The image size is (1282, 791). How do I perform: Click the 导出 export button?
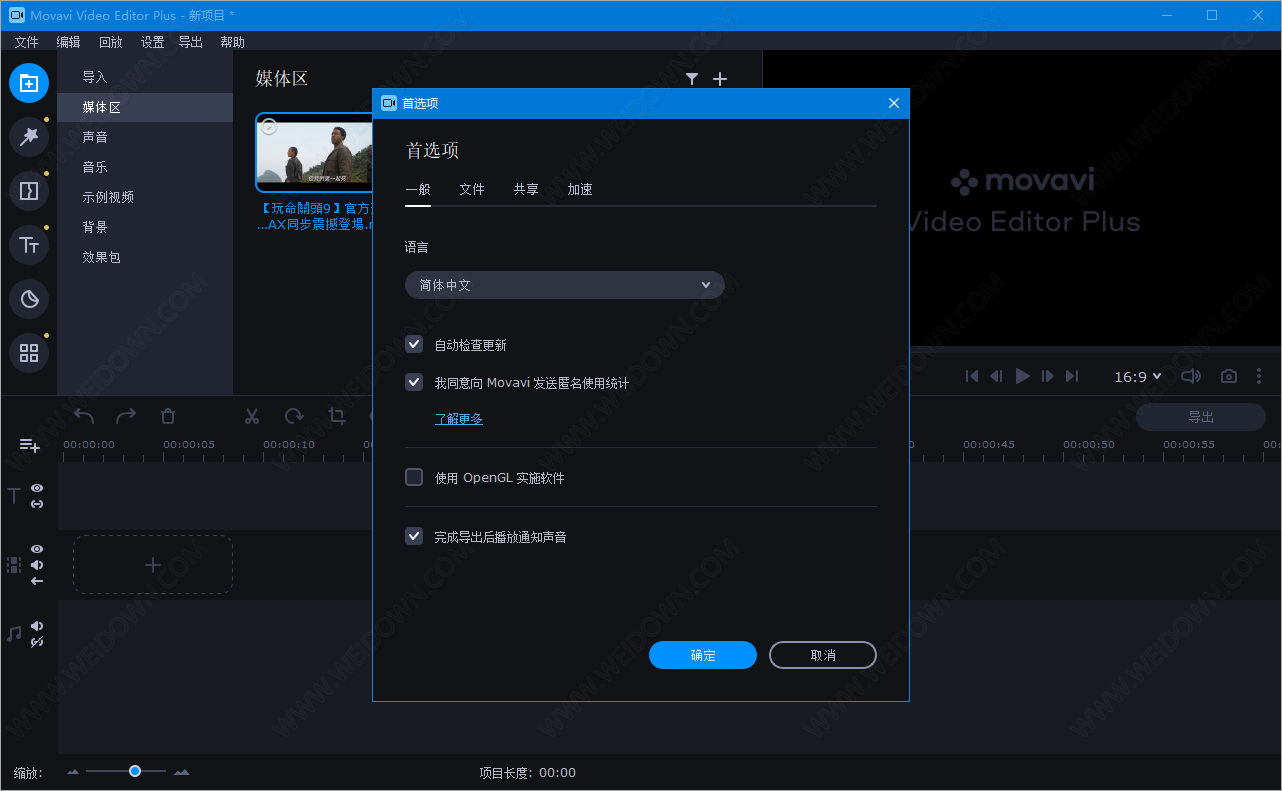1201,417
